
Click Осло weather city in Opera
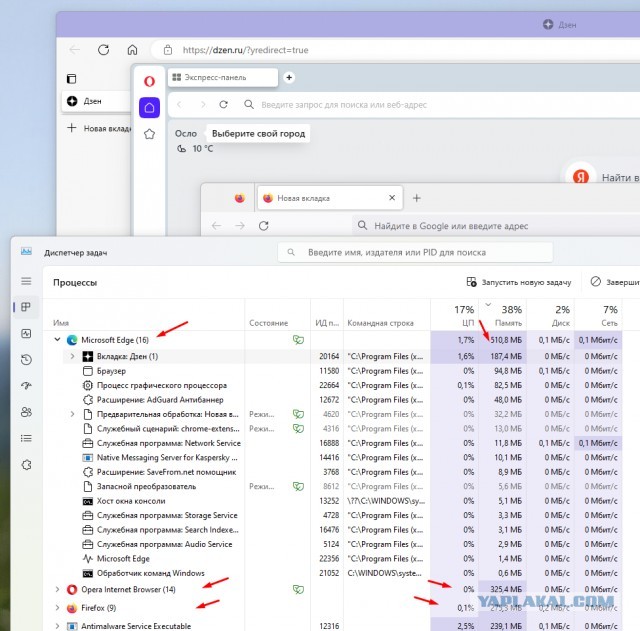186,133
